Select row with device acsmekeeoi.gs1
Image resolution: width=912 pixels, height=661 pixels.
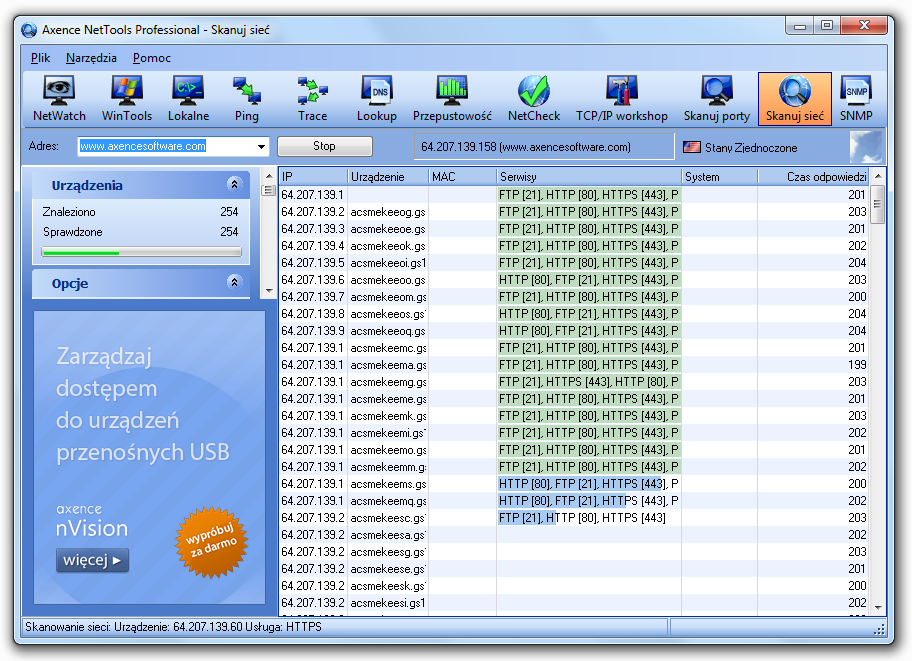tap(575, 262)
